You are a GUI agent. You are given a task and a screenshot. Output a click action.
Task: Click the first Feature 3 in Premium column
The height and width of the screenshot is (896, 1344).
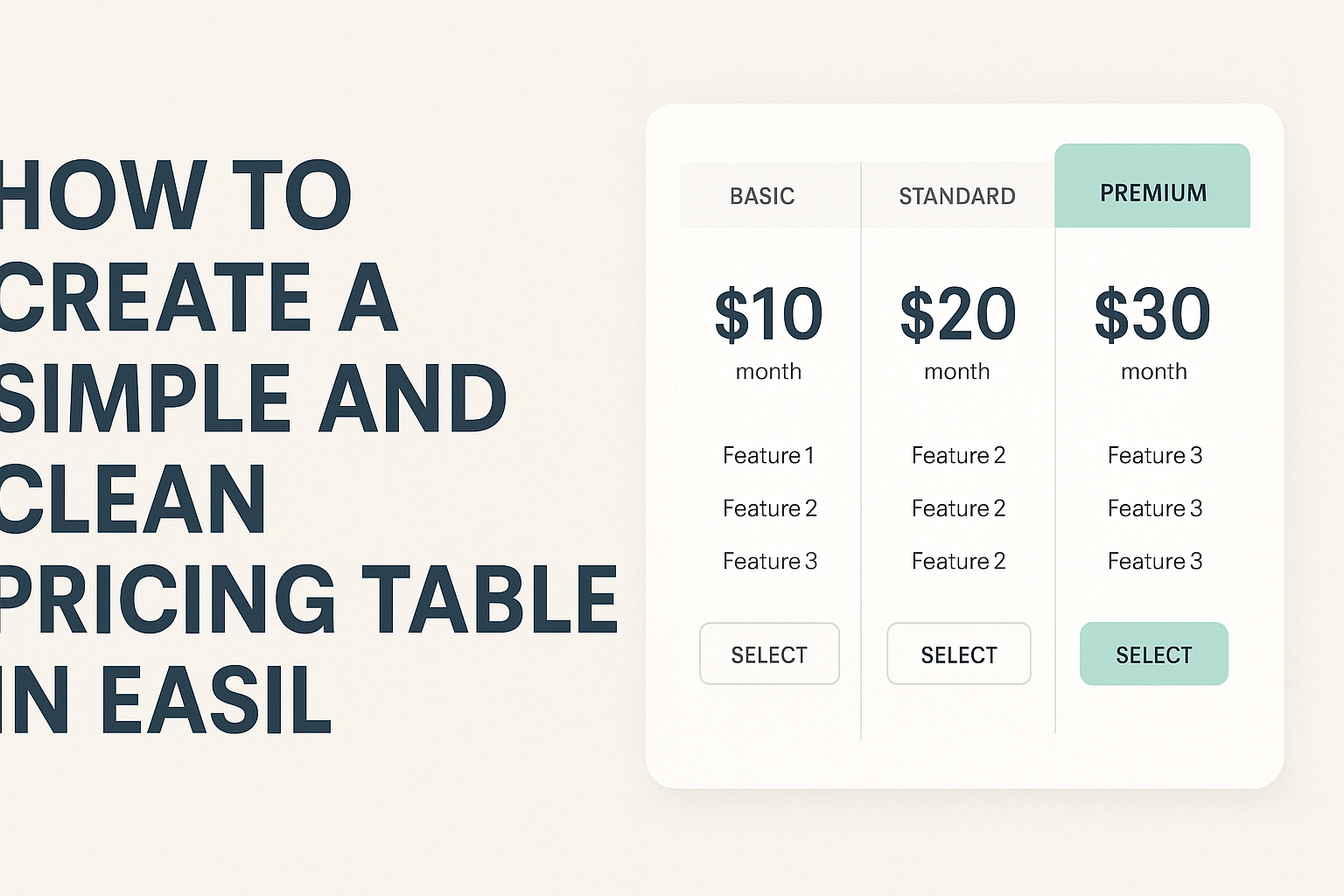1155,455
